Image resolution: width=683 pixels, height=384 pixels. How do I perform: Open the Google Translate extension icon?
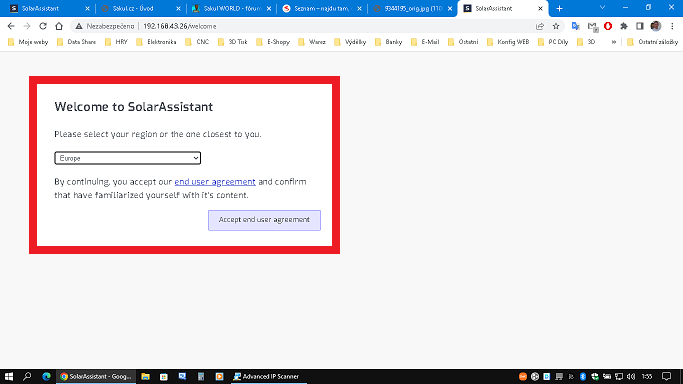click(575, 26)
